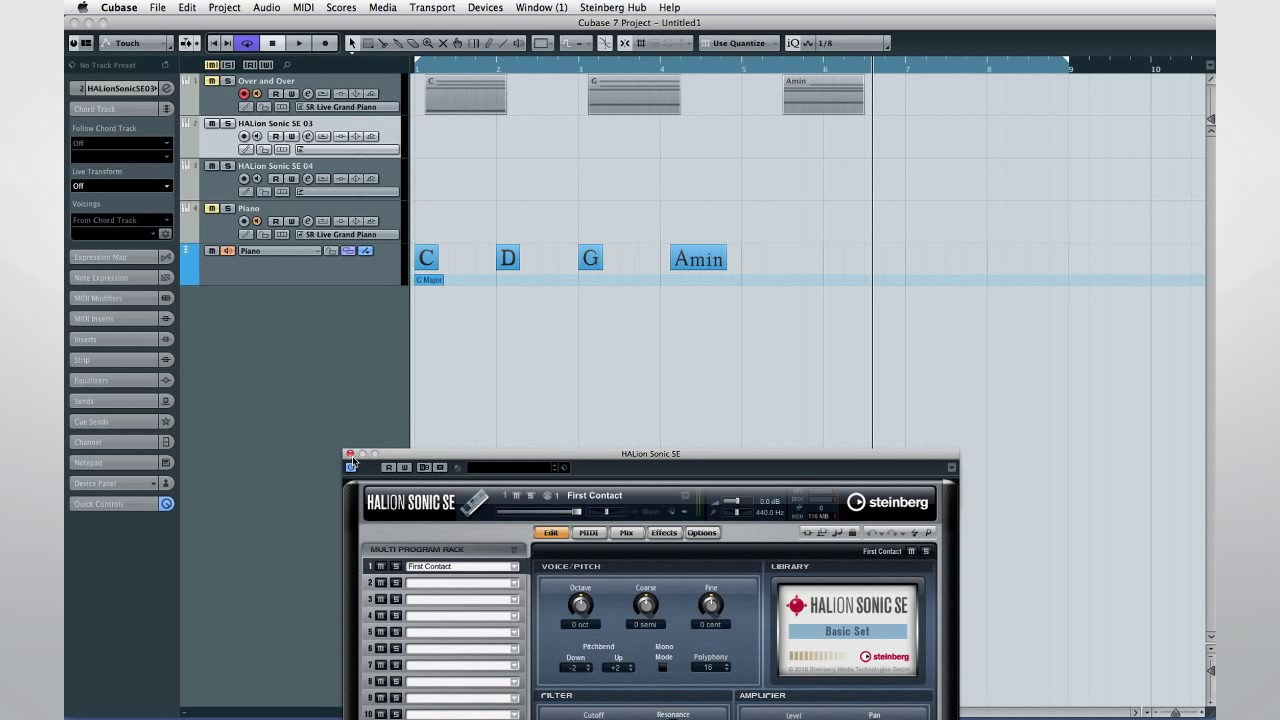Select the Play speaker tool
Viewport: 1280px width, 720px height.
pos(519,43)
